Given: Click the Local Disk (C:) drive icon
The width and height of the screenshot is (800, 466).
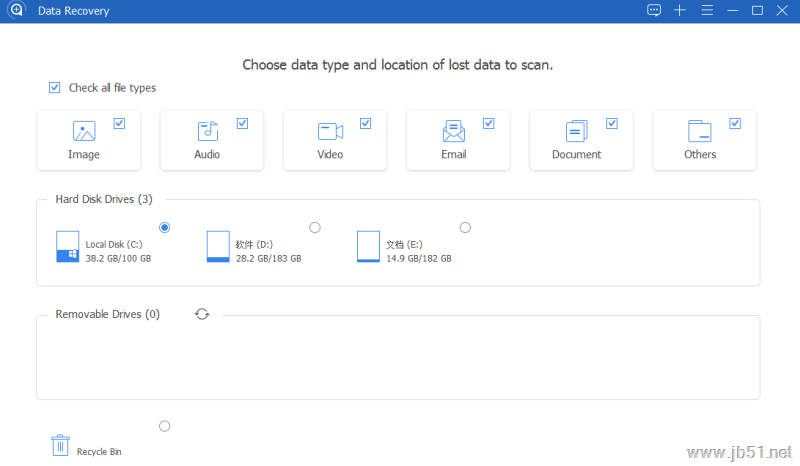Looking at the screenshot, I should pyautogui.click(x=67, y=247).
